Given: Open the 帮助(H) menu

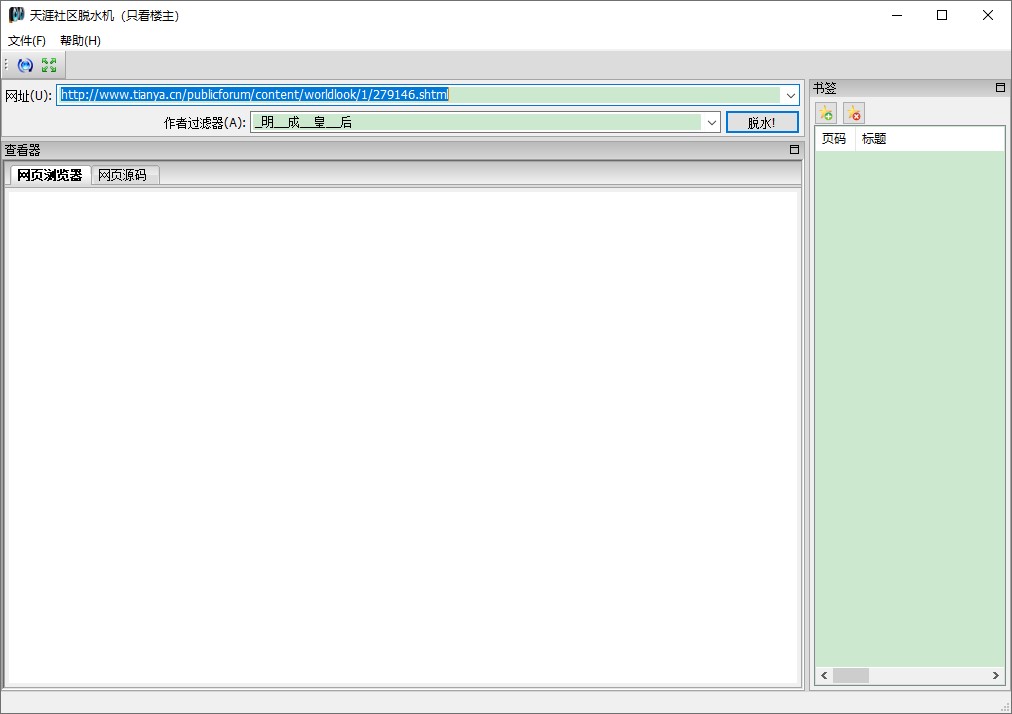Looking at the screenshot, I should pos(80,41).
